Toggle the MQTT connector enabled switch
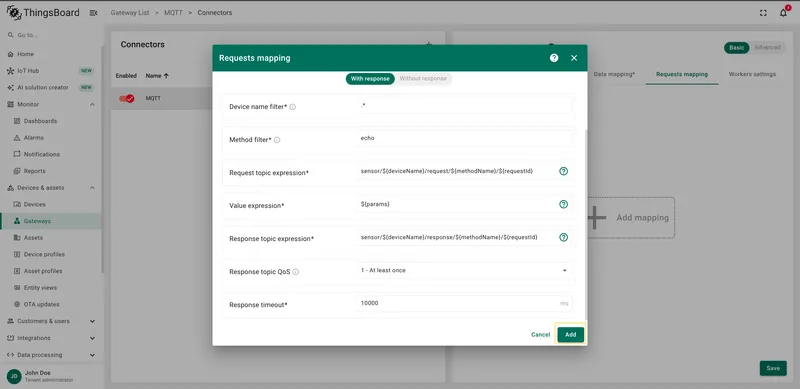800x389 pixels. [127, 98]
